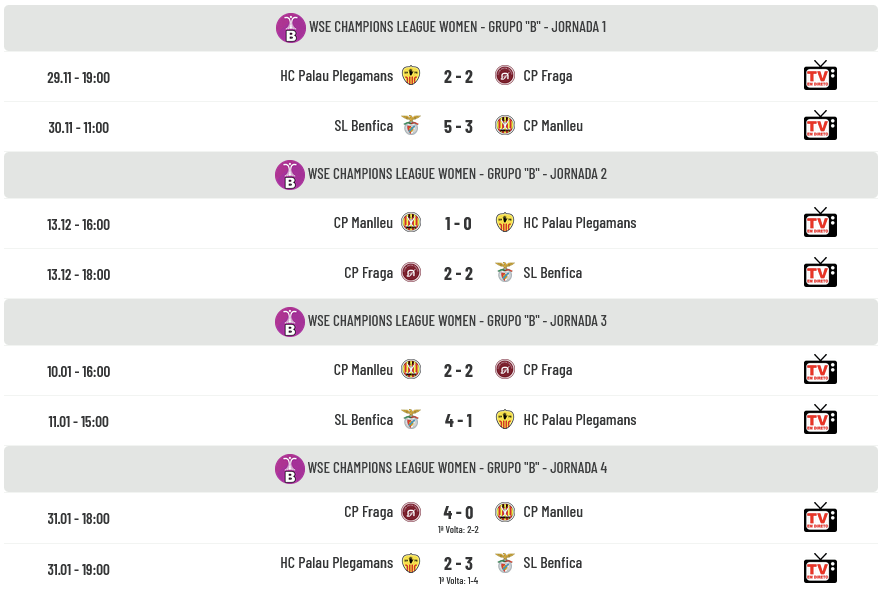Click the Group B logo beside Jornada 4

point(290,469)
